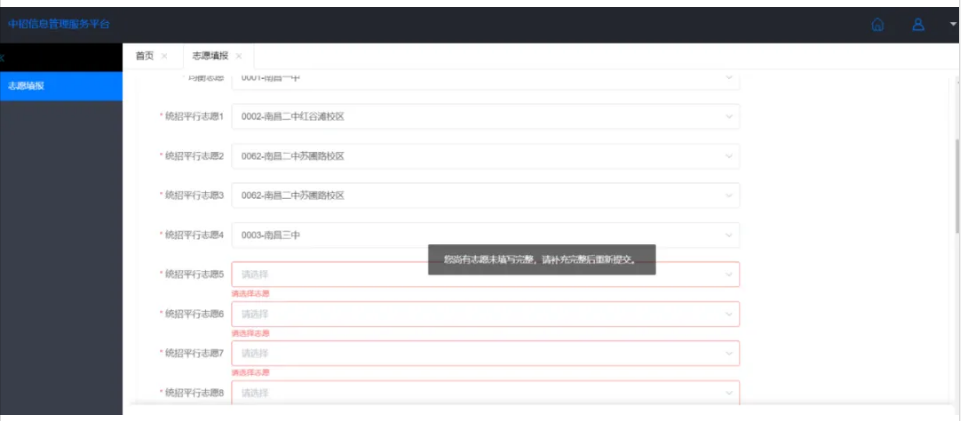
Task: Click the chevron arrow of 统招平行志愿6
Action: pyautogui.click(x=729, y=314)
